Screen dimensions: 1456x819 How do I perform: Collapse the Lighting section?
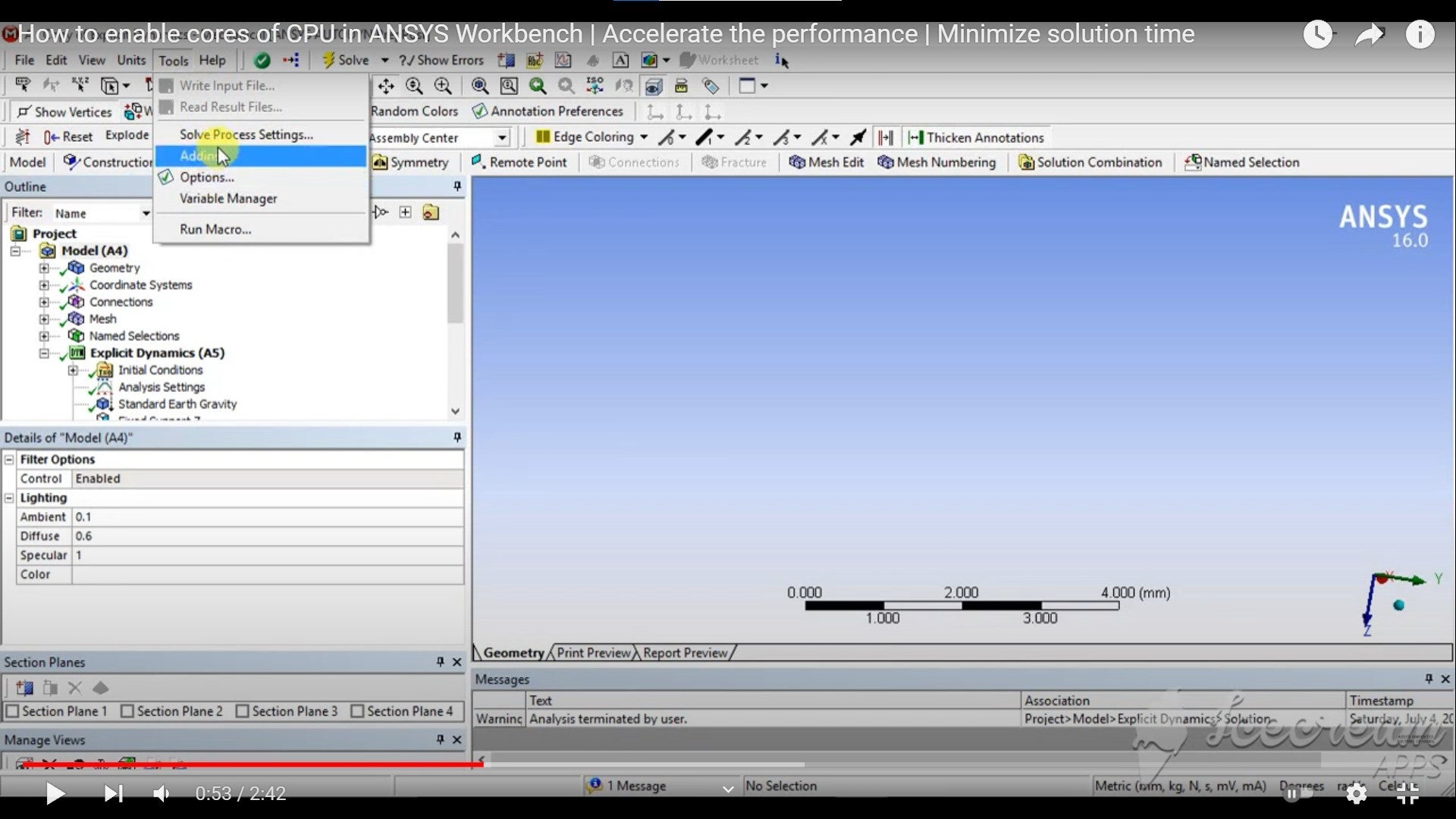(9, 498)
